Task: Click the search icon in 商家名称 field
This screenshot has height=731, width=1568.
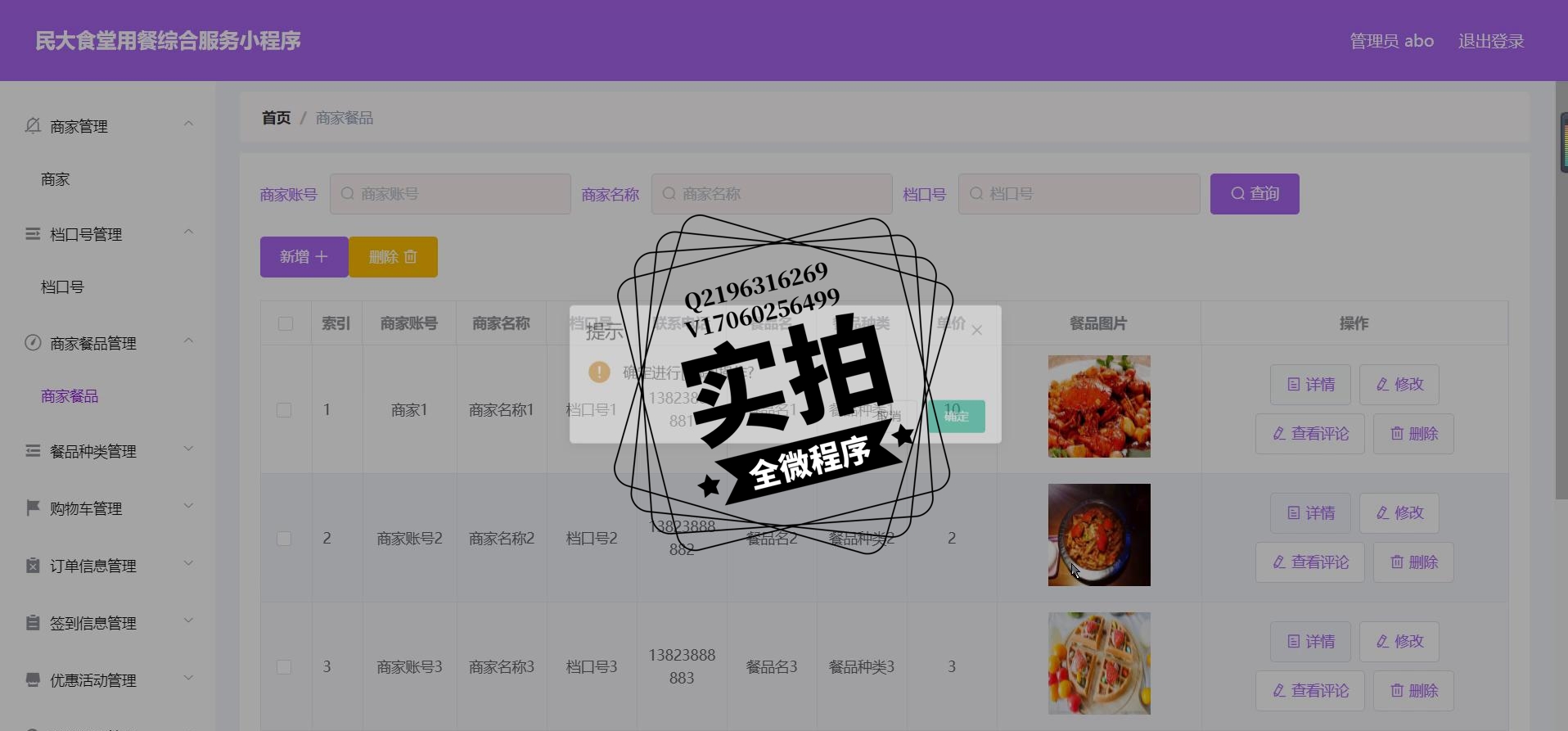Action: pyautogui.click(x=669, y=194)
